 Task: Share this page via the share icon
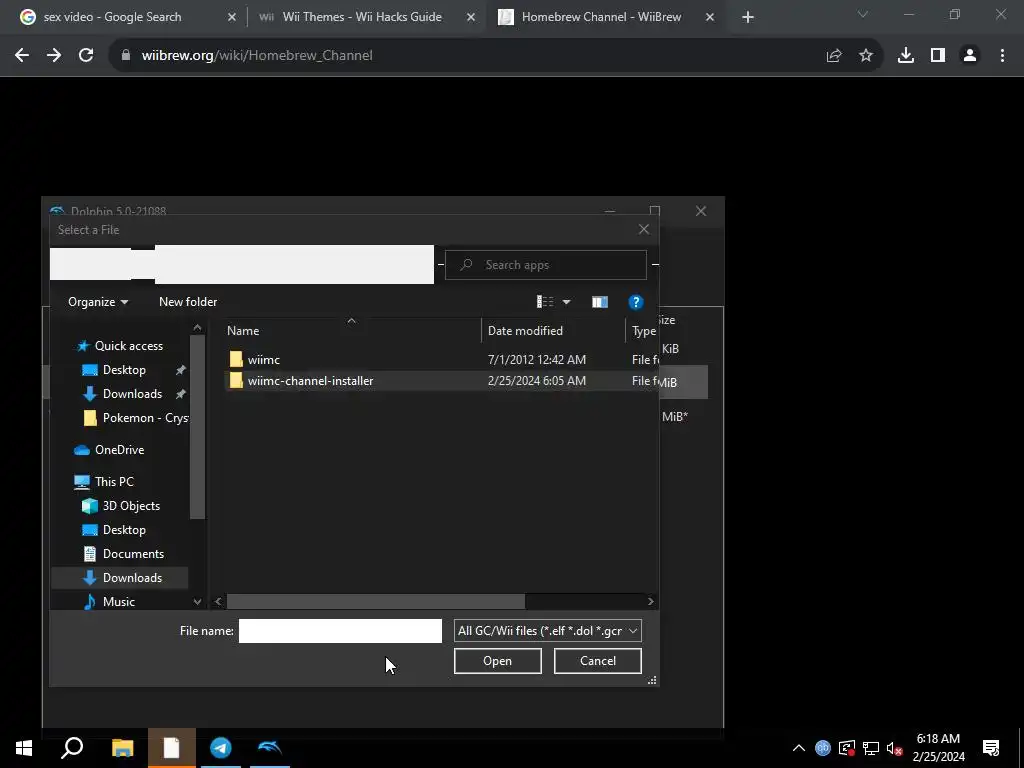click(x=834, y=56)
